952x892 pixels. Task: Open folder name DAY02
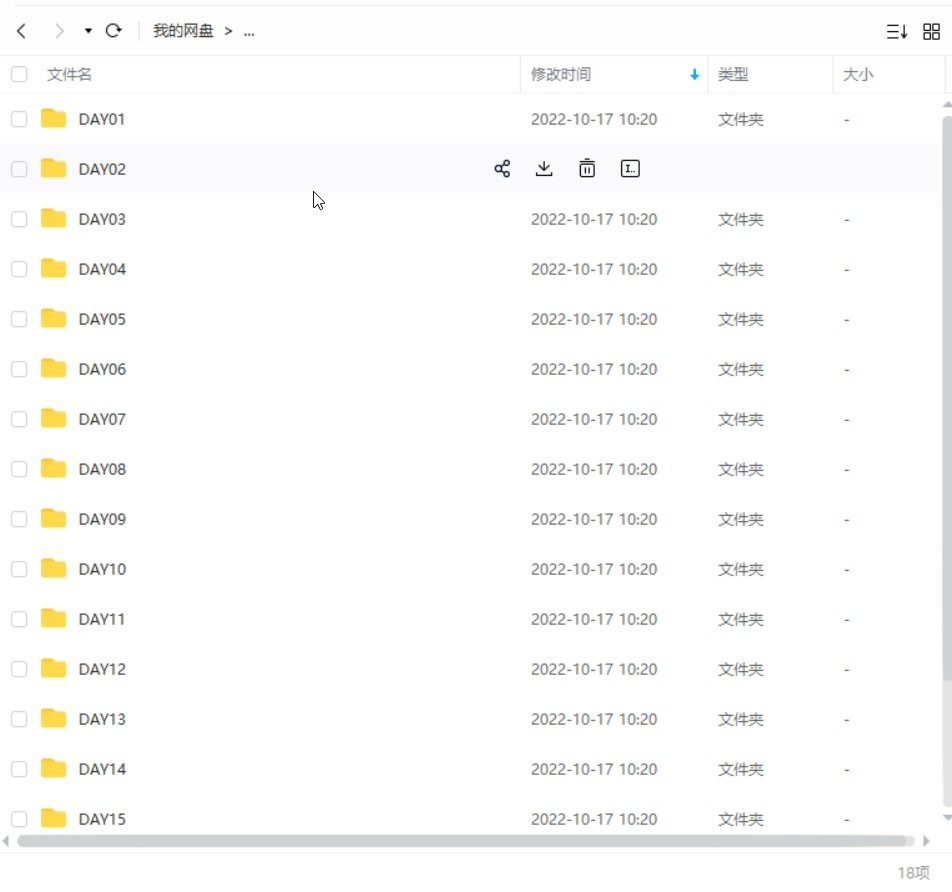pos(102,169)
